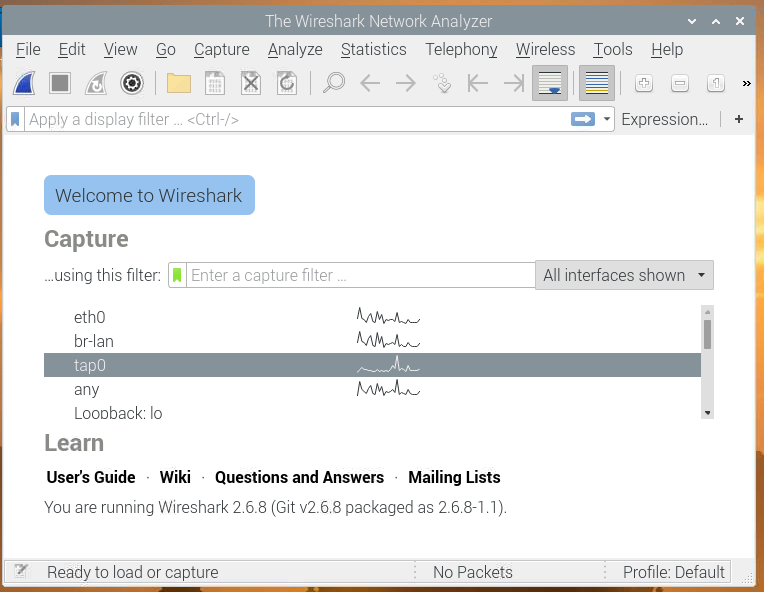
Task: Click into the capture filter field
Action: pos(361,275)
